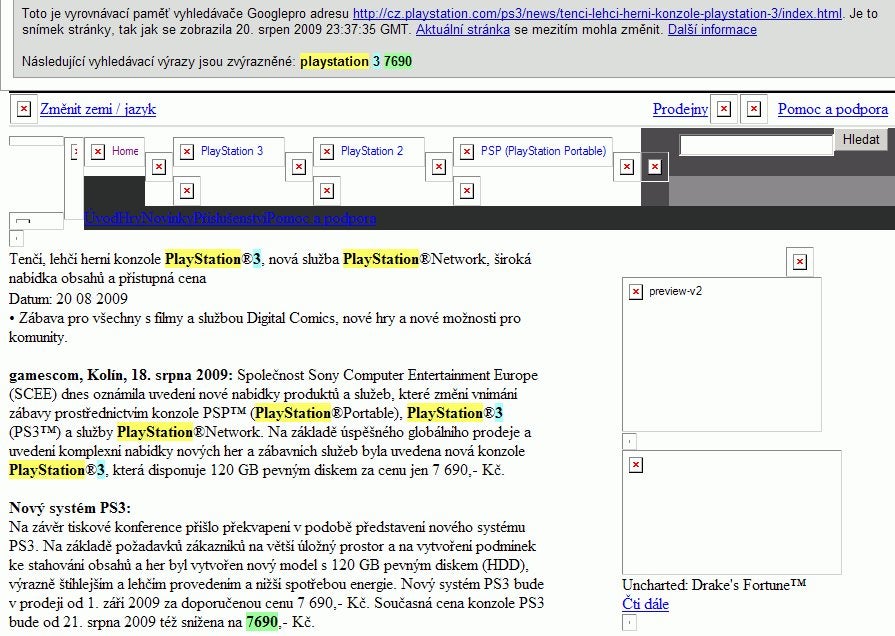Open the Prodejny link
895x636 pixels.
(680, 108)
